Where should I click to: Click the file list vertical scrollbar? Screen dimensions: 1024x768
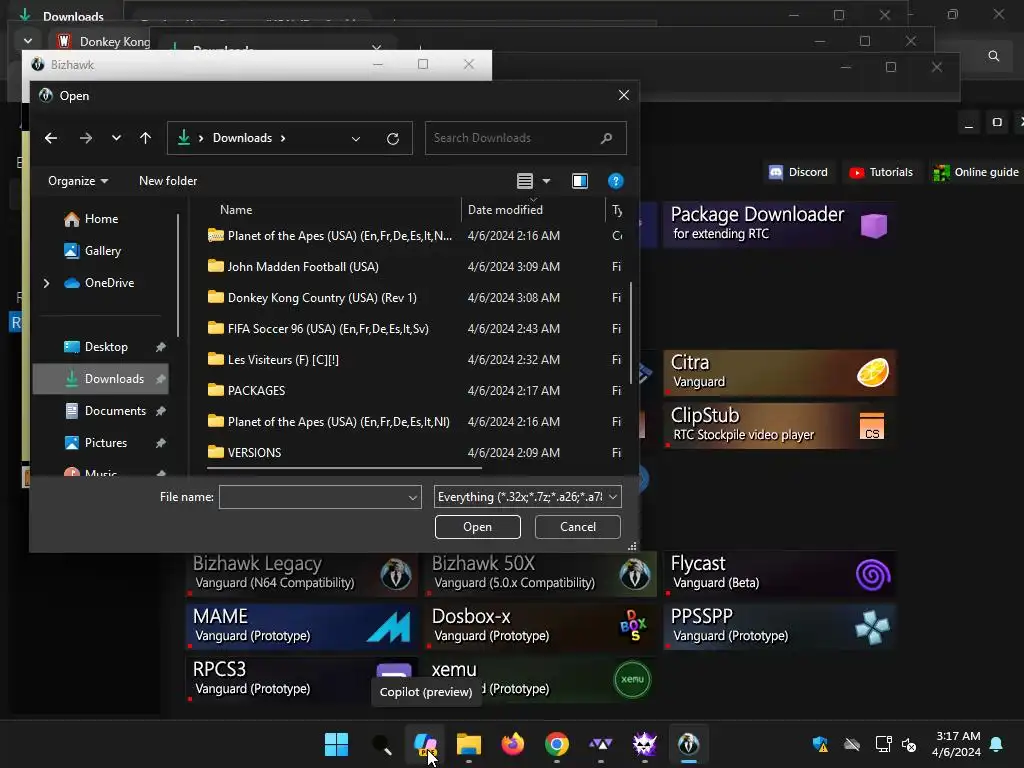click(630, 333)
